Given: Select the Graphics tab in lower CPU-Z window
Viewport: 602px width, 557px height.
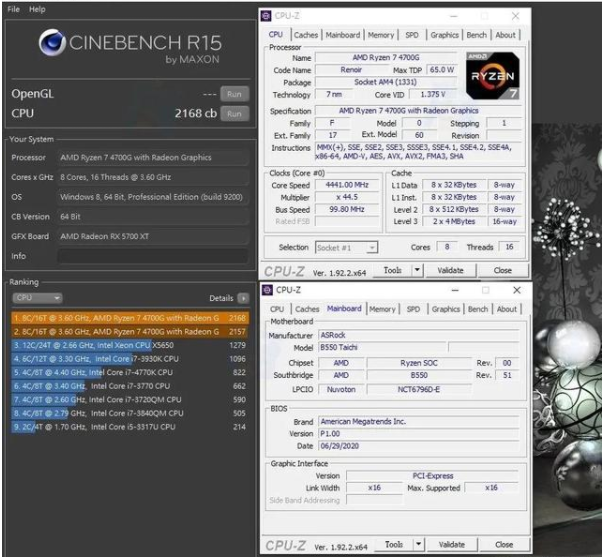Looking at the screenshot, I should point(445,309).
